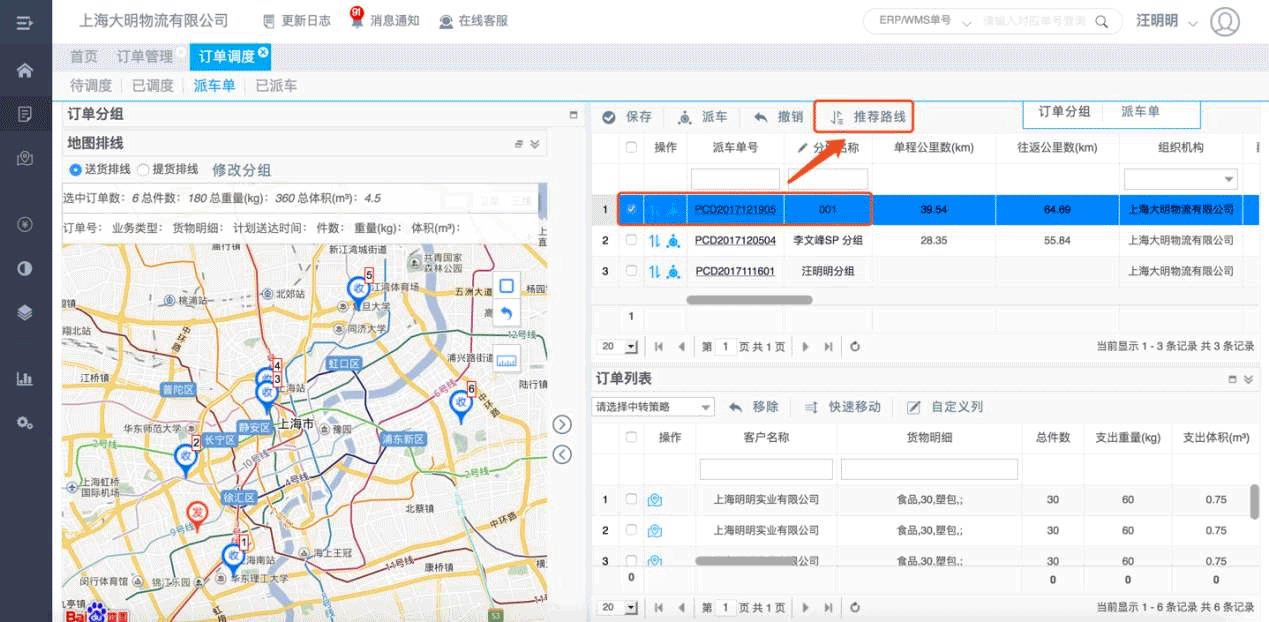Check the checkbox in order list row 1

(x=630, y=500)
